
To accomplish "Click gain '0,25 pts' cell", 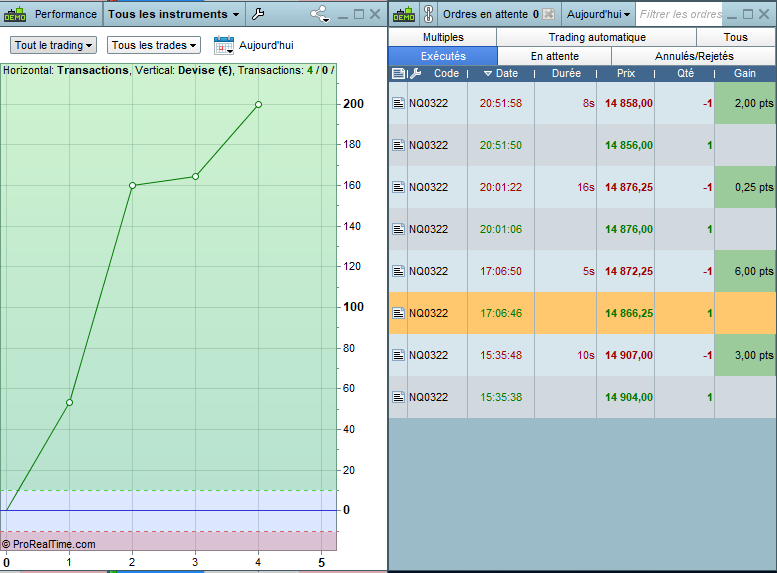I will click(x=745, y=187).
